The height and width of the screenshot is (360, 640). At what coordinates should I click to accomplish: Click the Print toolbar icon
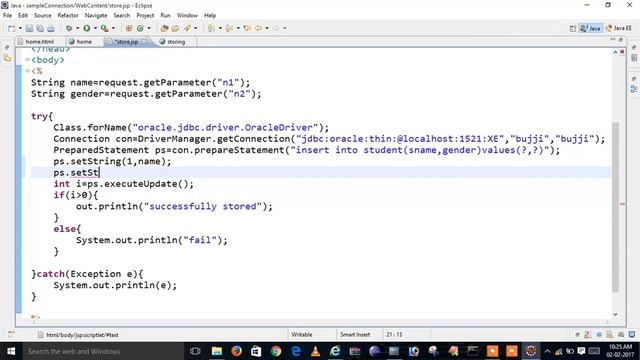tap(51, 28)
